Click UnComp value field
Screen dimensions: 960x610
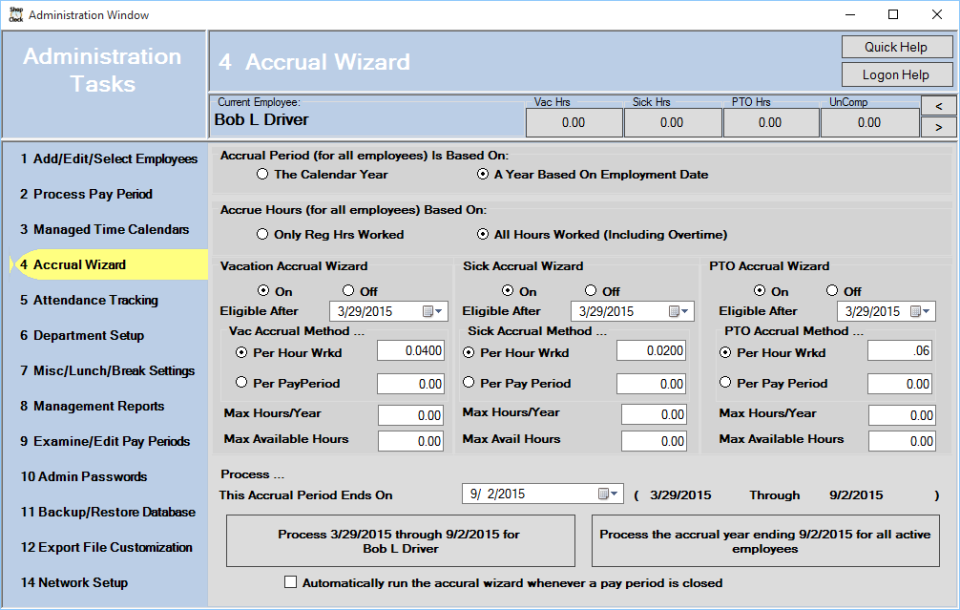click(870, 122)
